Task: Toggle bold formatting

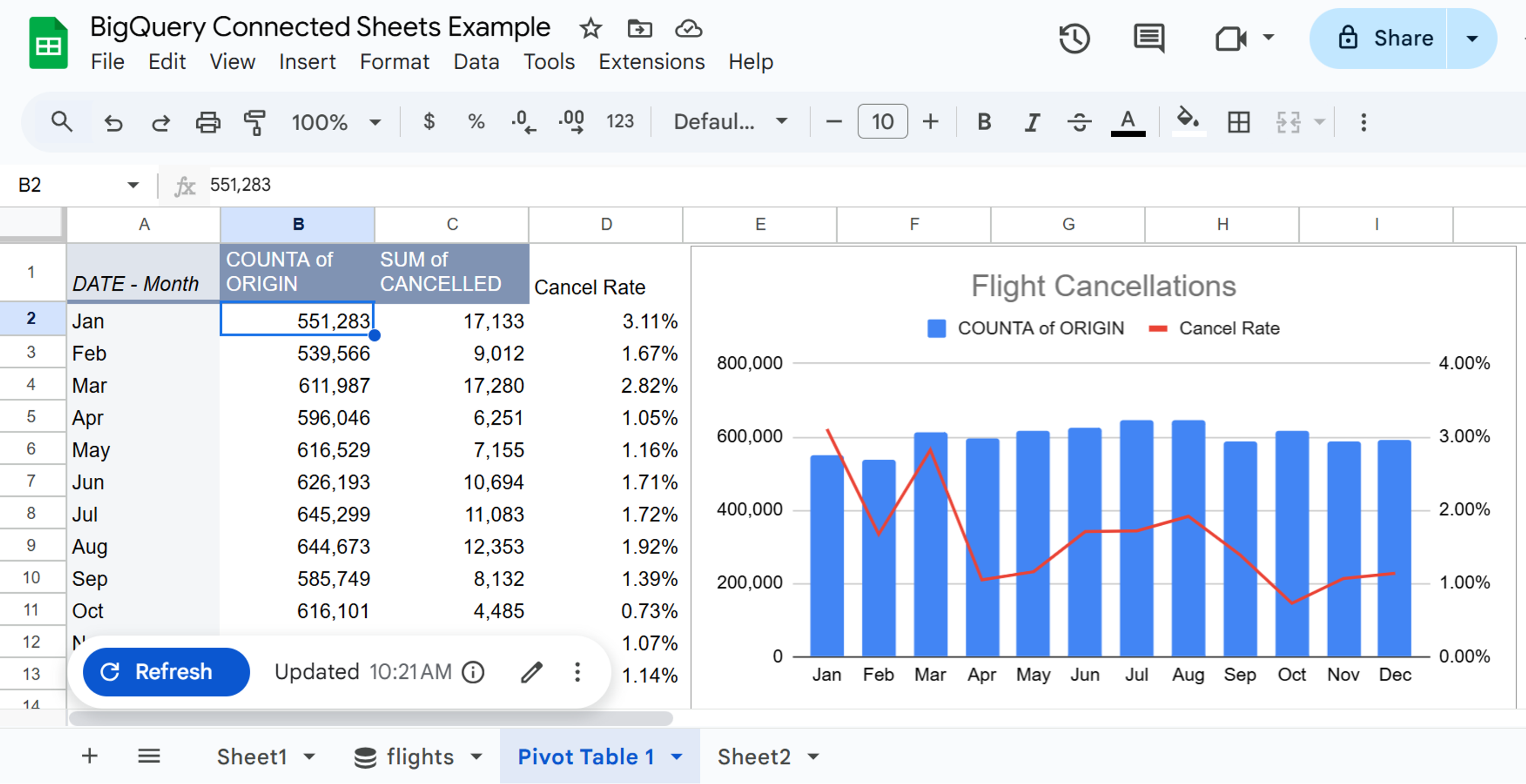Action: (984, 122)
